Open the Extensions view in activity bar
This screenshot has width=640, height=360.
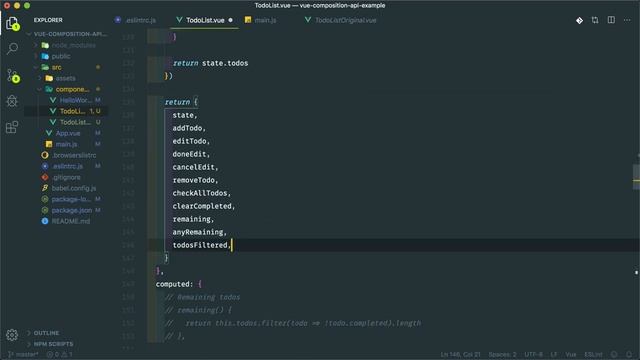pos(12,127)
